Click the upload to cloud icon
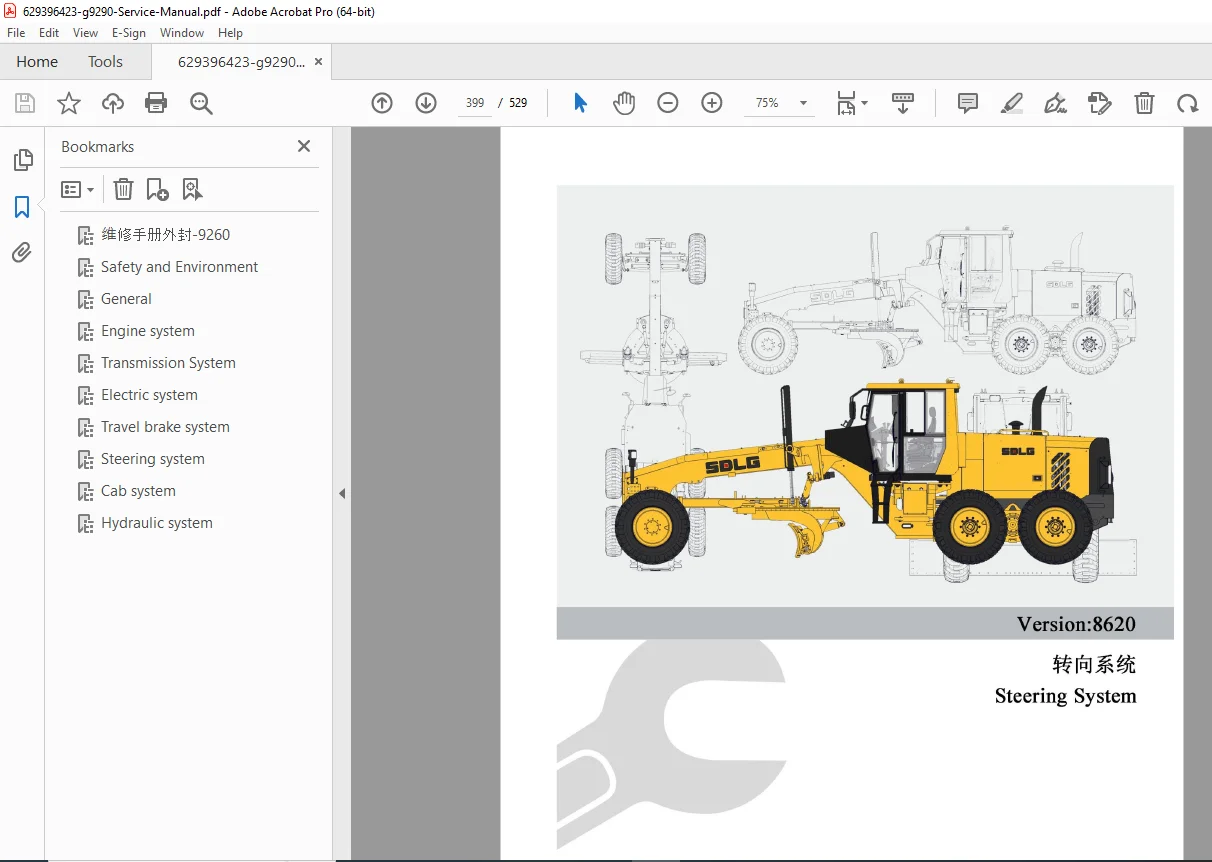The height and width of the screenshot is (862, 1212). click(x=113, y=103)
